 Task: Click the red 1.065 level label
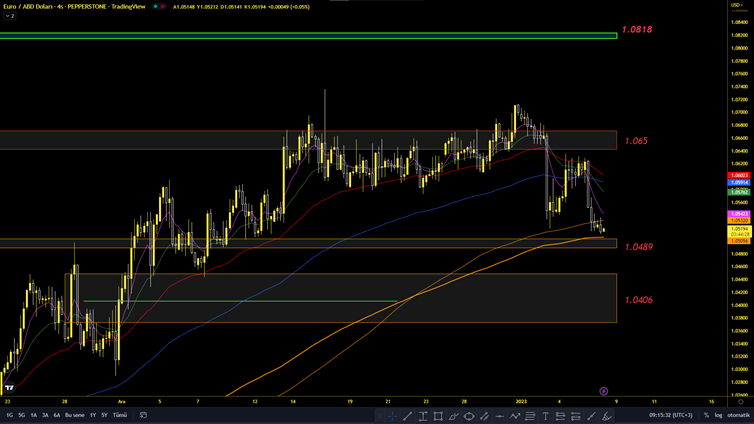(636, 141)
